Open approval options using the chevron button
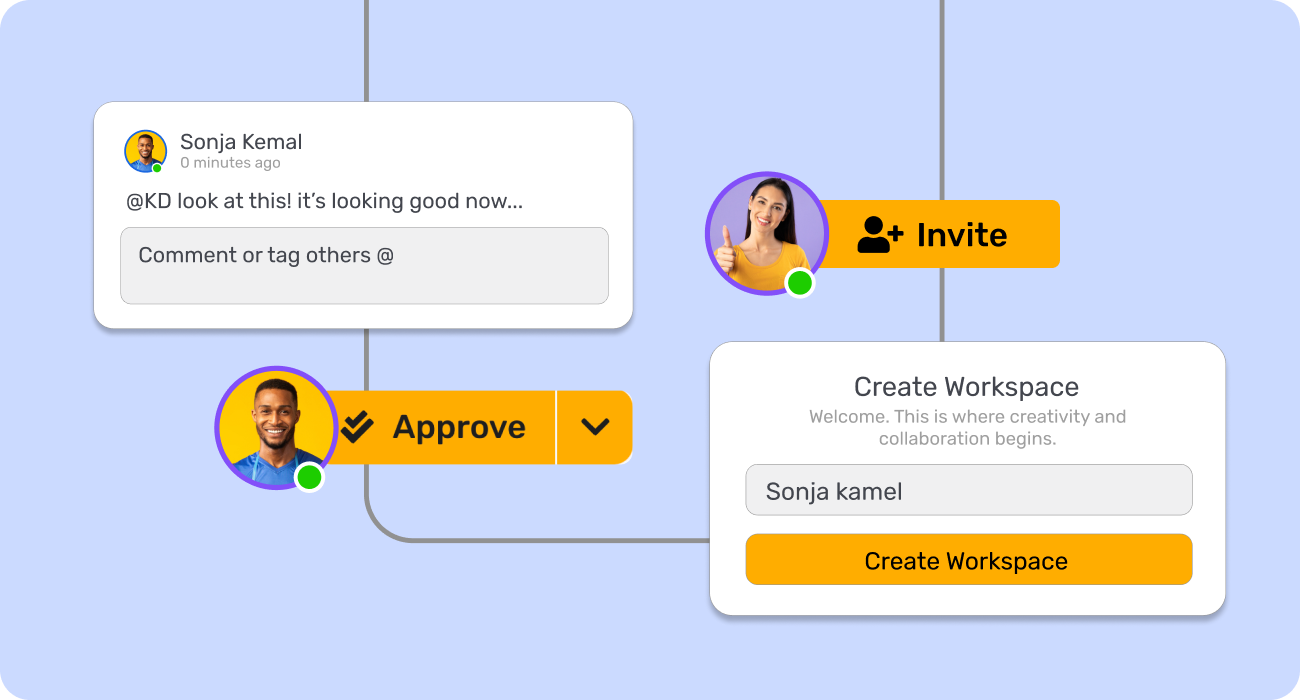The height and width of the screenshot is (700, 1300). click(x=595, y=427)
